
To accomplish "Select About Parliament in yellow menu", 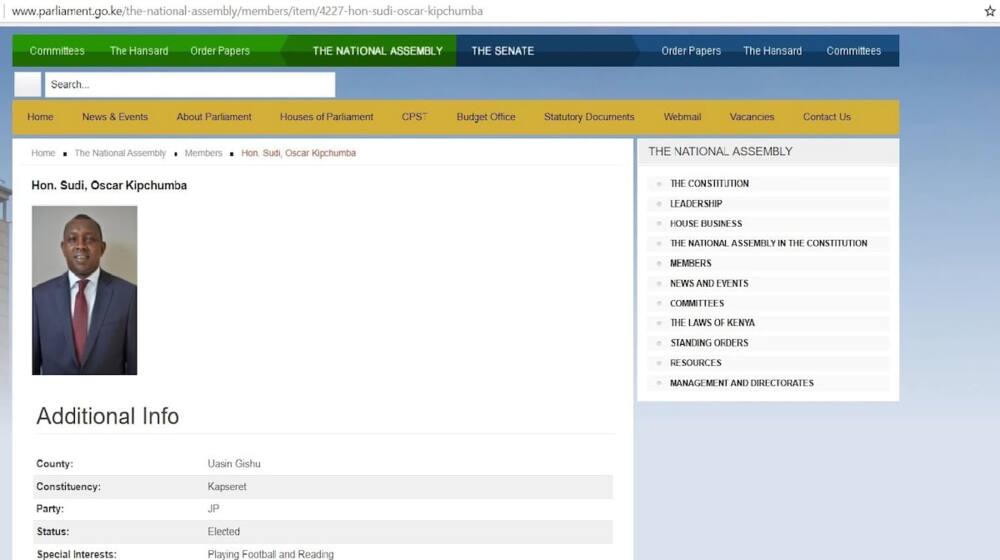I will (214, 117).
